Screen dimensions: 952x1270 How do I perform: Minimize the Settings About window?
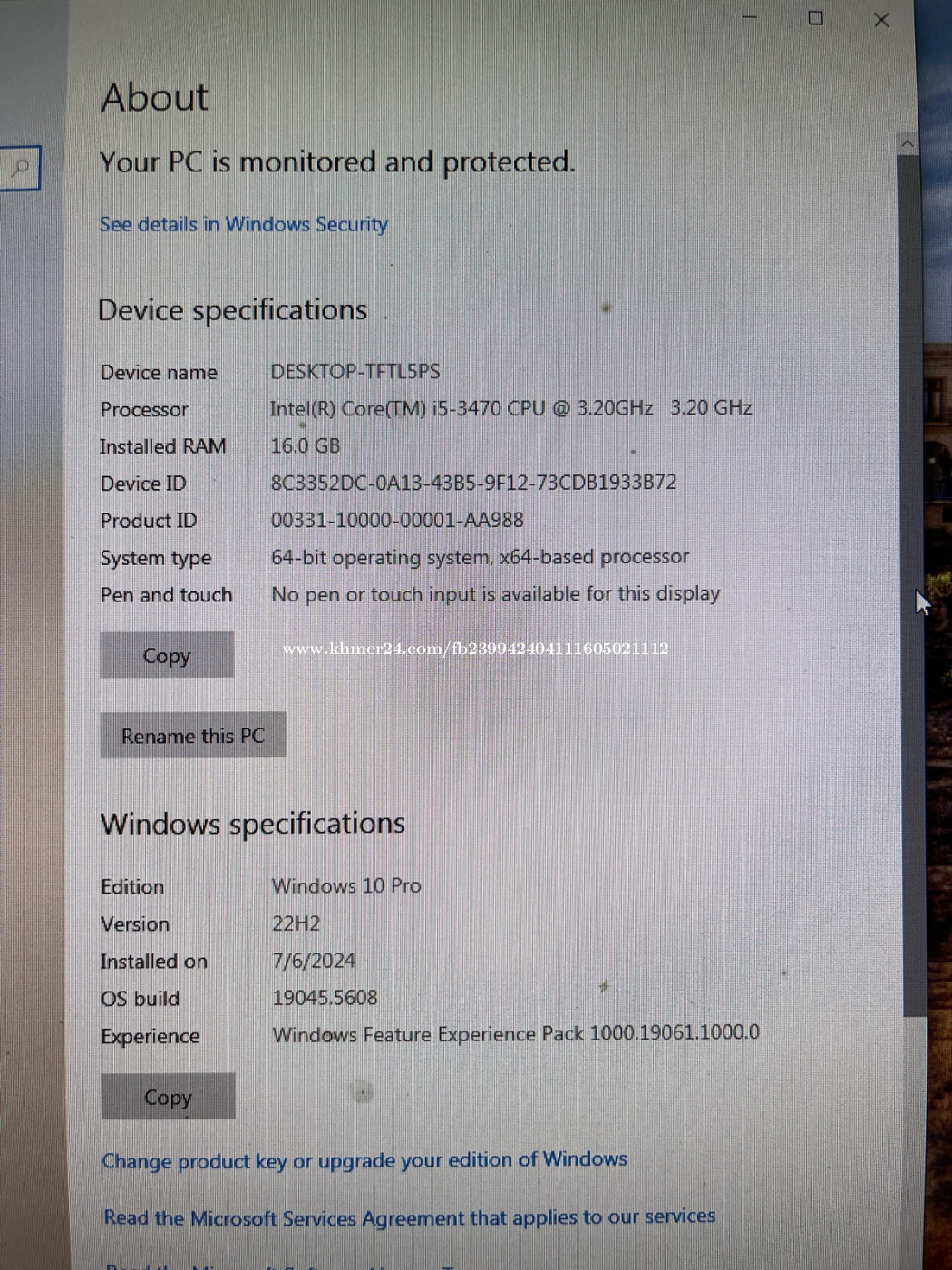pyautogui.click(x=750, y=18)
